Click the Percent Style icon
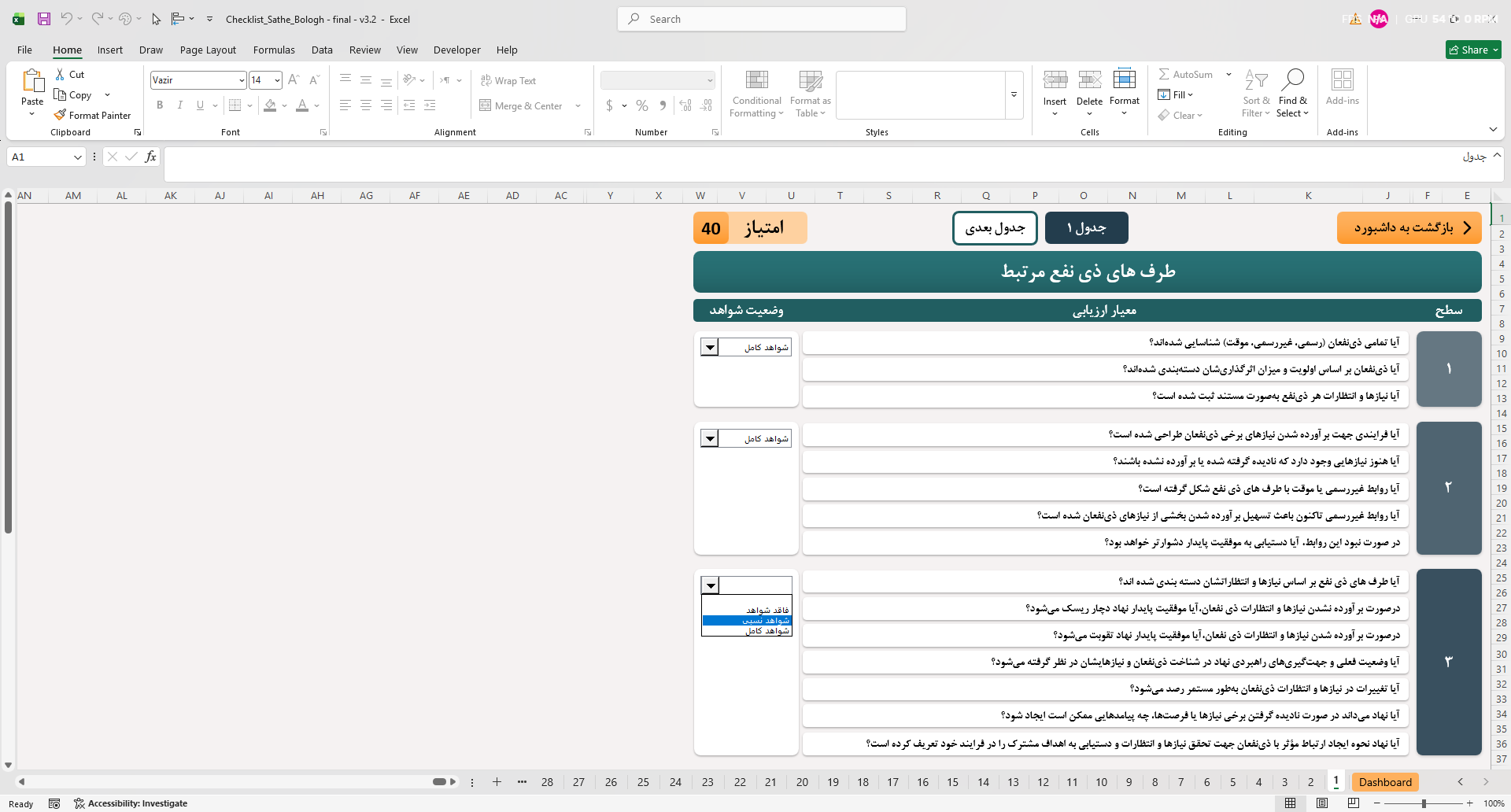 point(642,105)
